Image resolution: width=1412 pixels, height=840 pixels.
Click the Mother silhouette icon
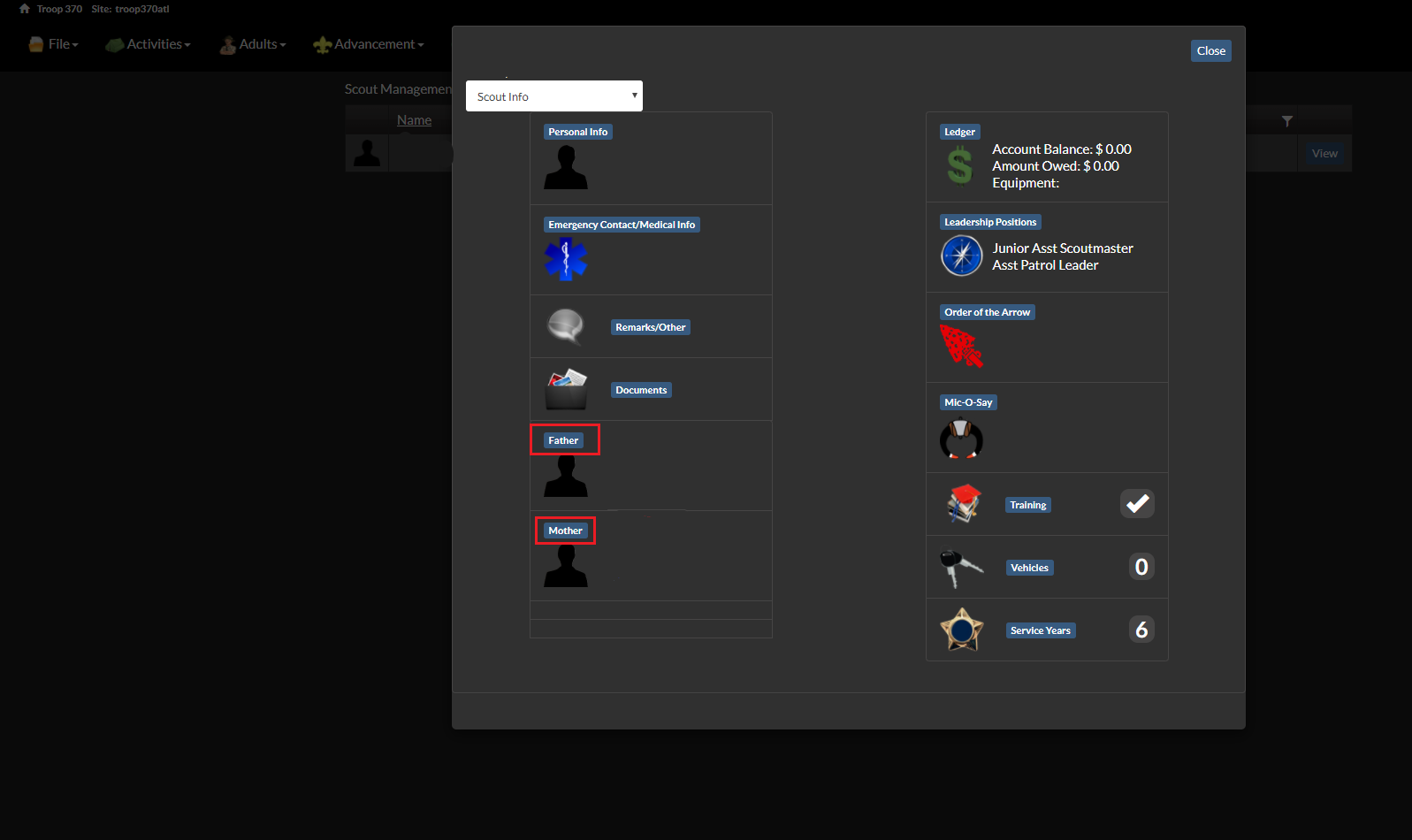566,566
